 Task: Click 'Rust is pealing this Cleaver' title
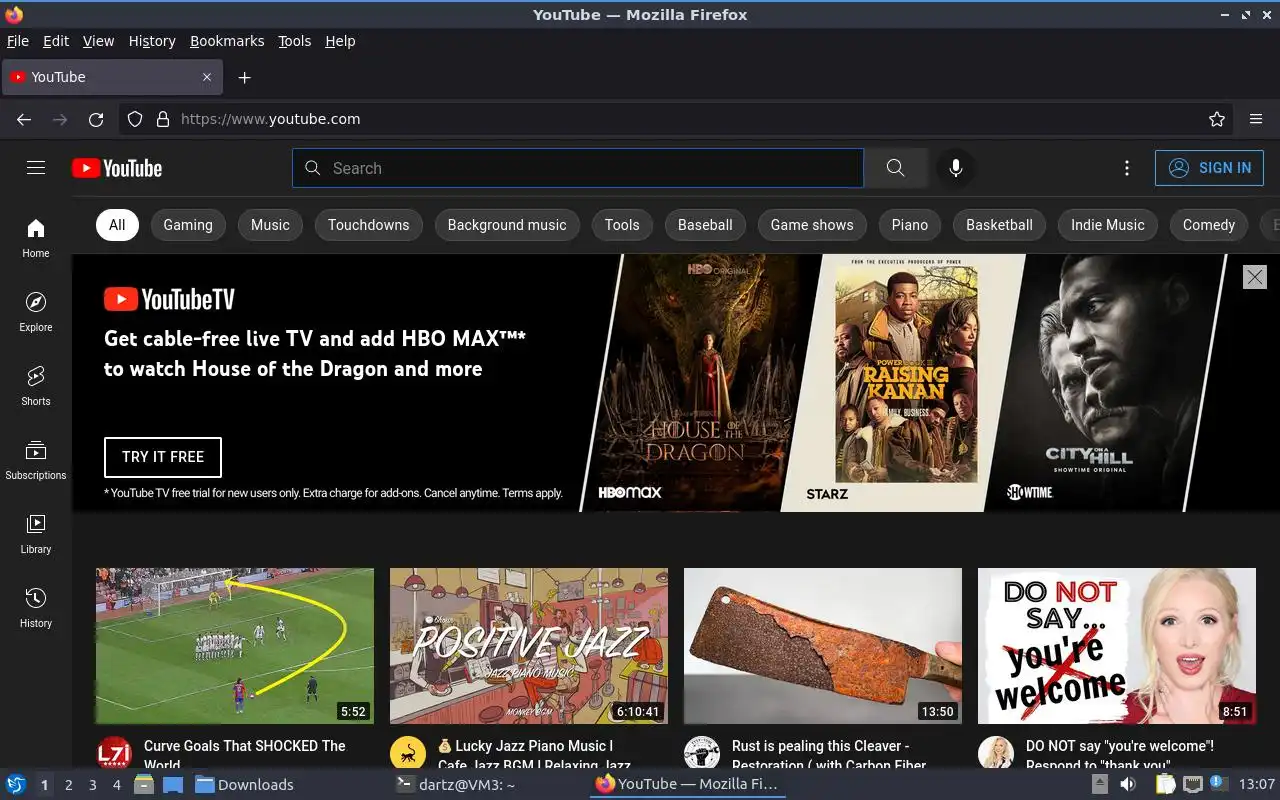click(829, 755)
